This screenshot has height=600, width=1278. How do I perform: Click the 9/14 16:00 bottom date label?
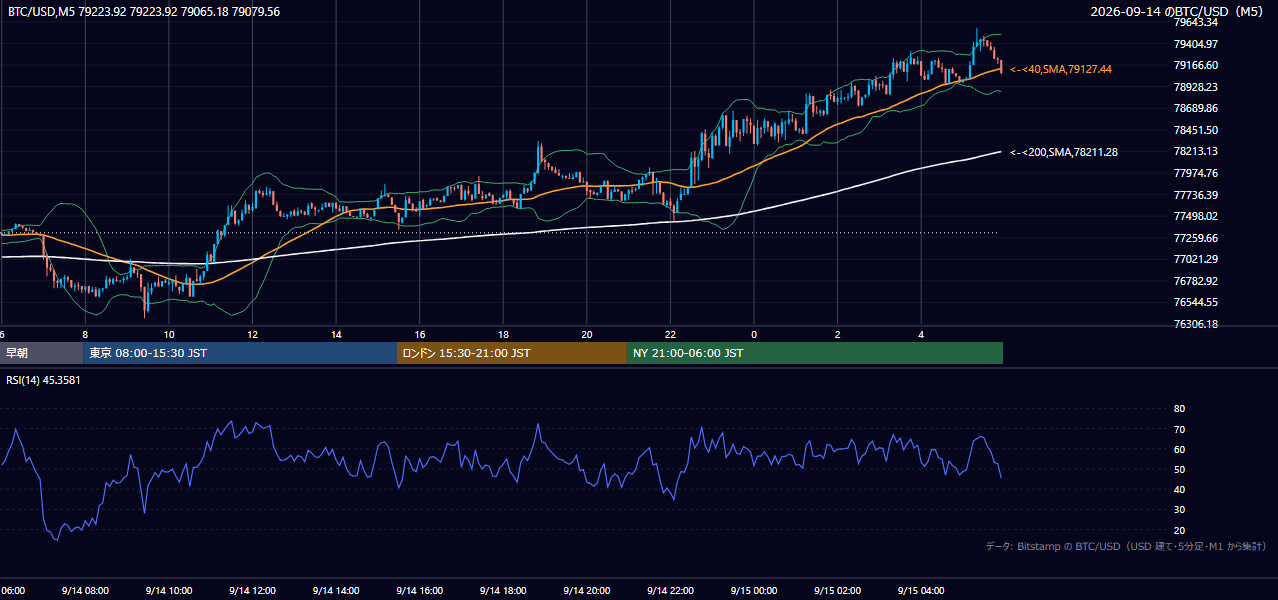pos(420,590)
